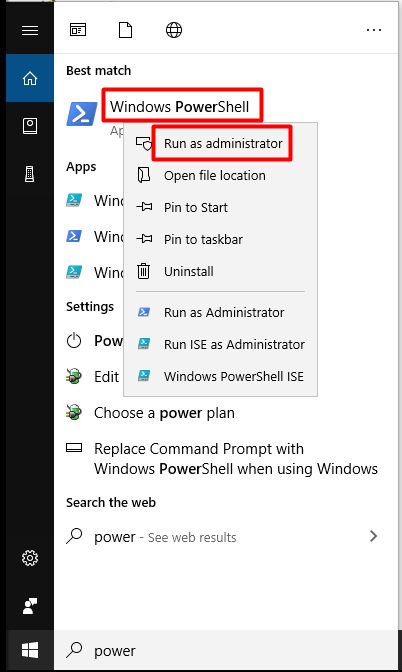Open the Notebook icon in sidebar

[x=30, y=126]
